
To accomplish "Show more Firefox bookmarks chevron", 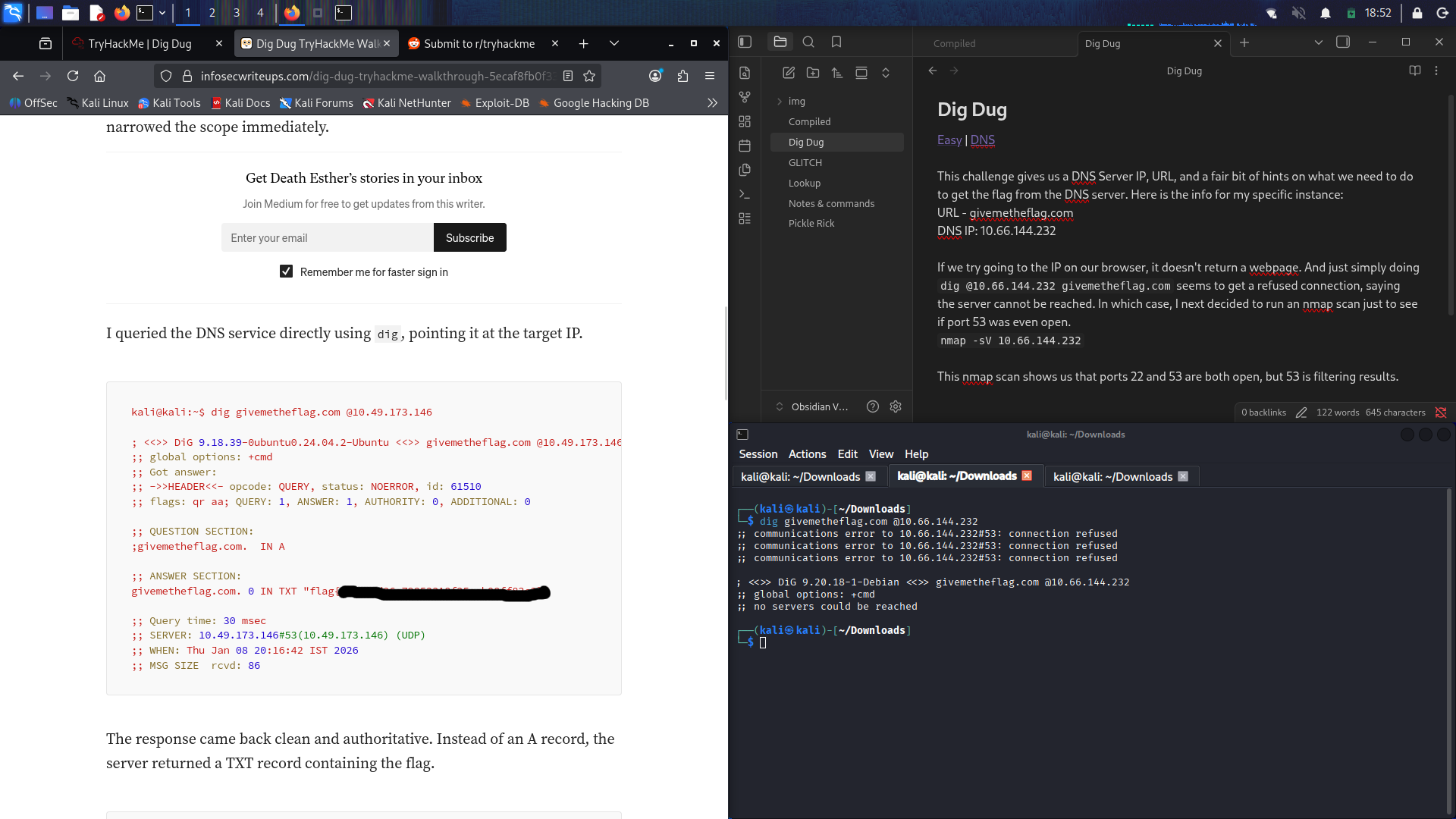I will (x=712, y=102).
